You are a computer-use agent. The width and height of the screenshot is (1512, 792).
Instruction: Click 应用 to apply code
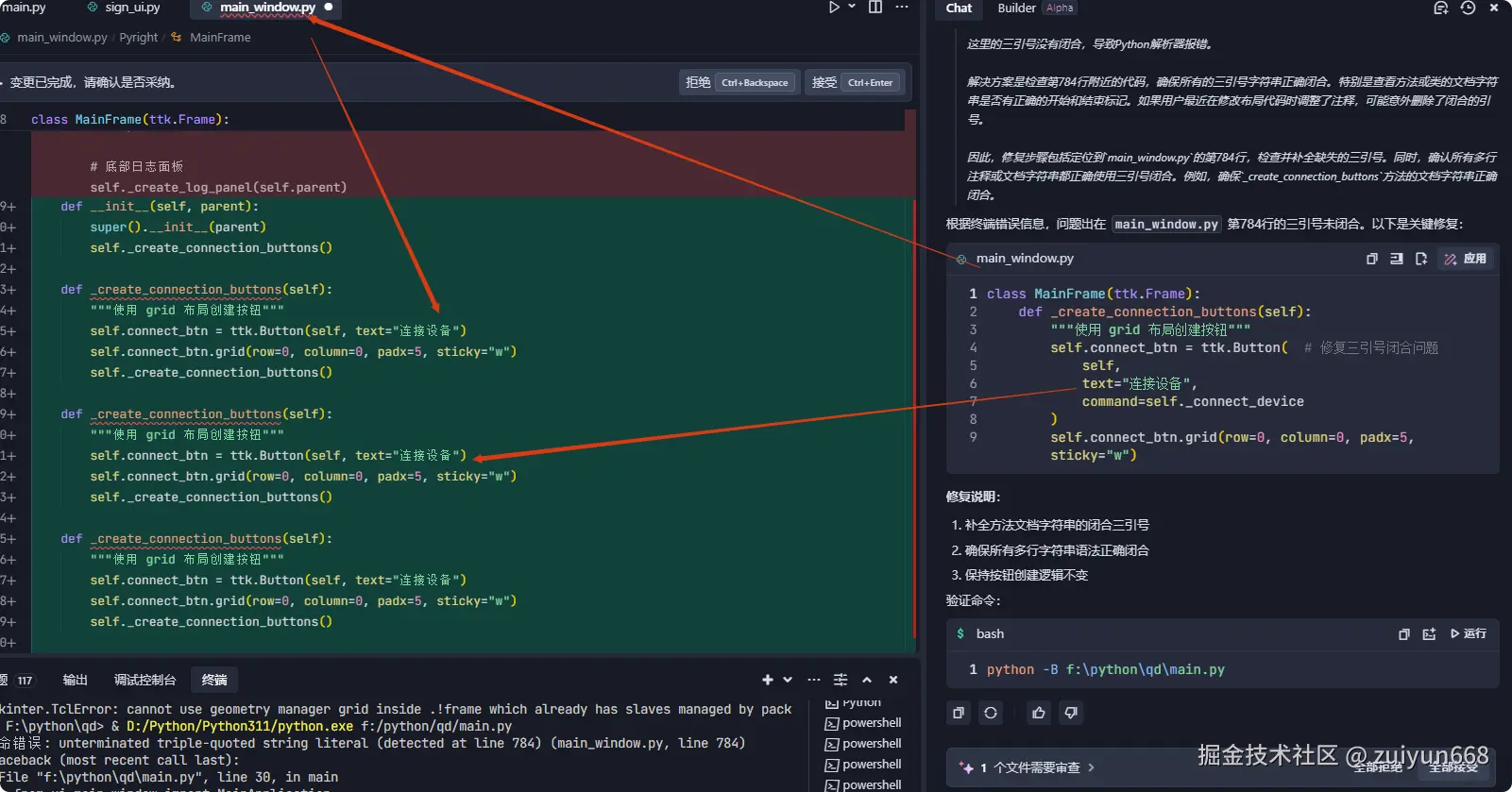click(x=1466, y=259)
